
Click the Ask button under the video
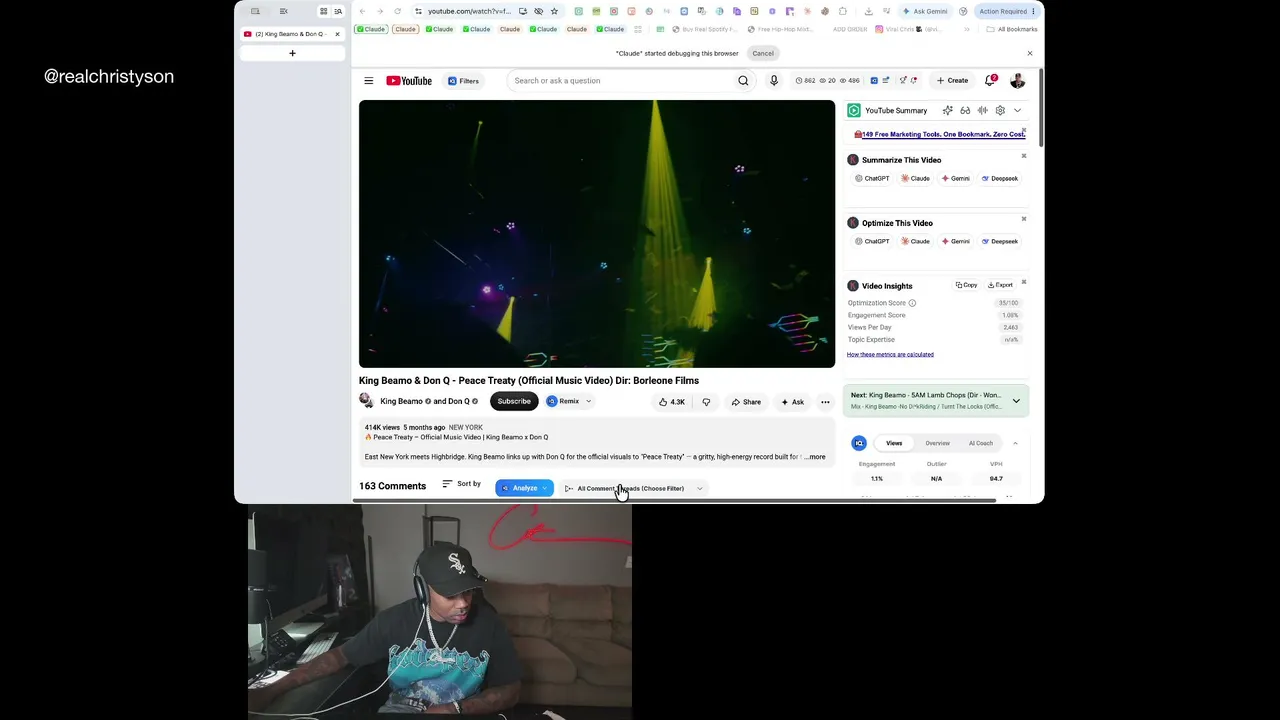792,402
